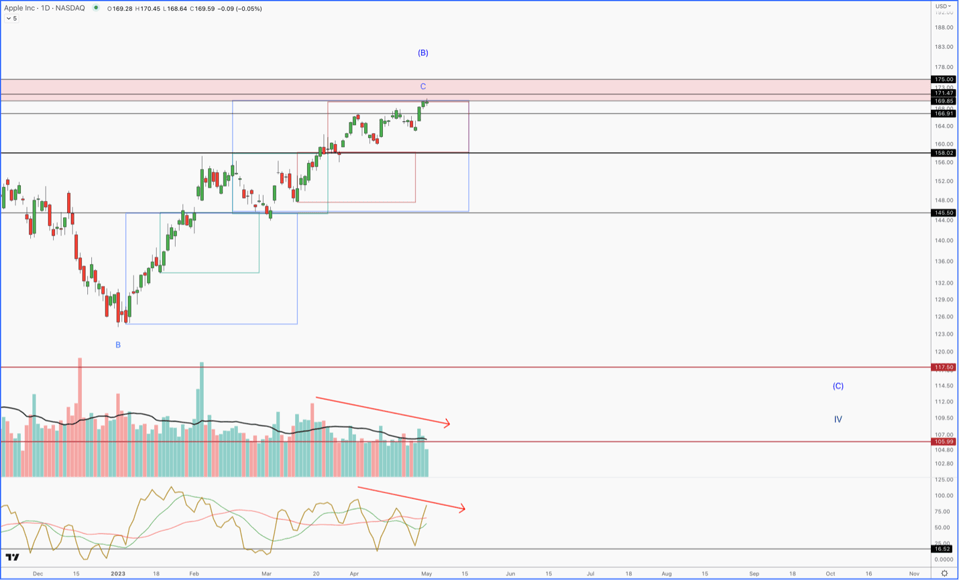Collapse the indicator legend showing 5
Viewport: 959px width, 581px height.
(x=12, y=19)
